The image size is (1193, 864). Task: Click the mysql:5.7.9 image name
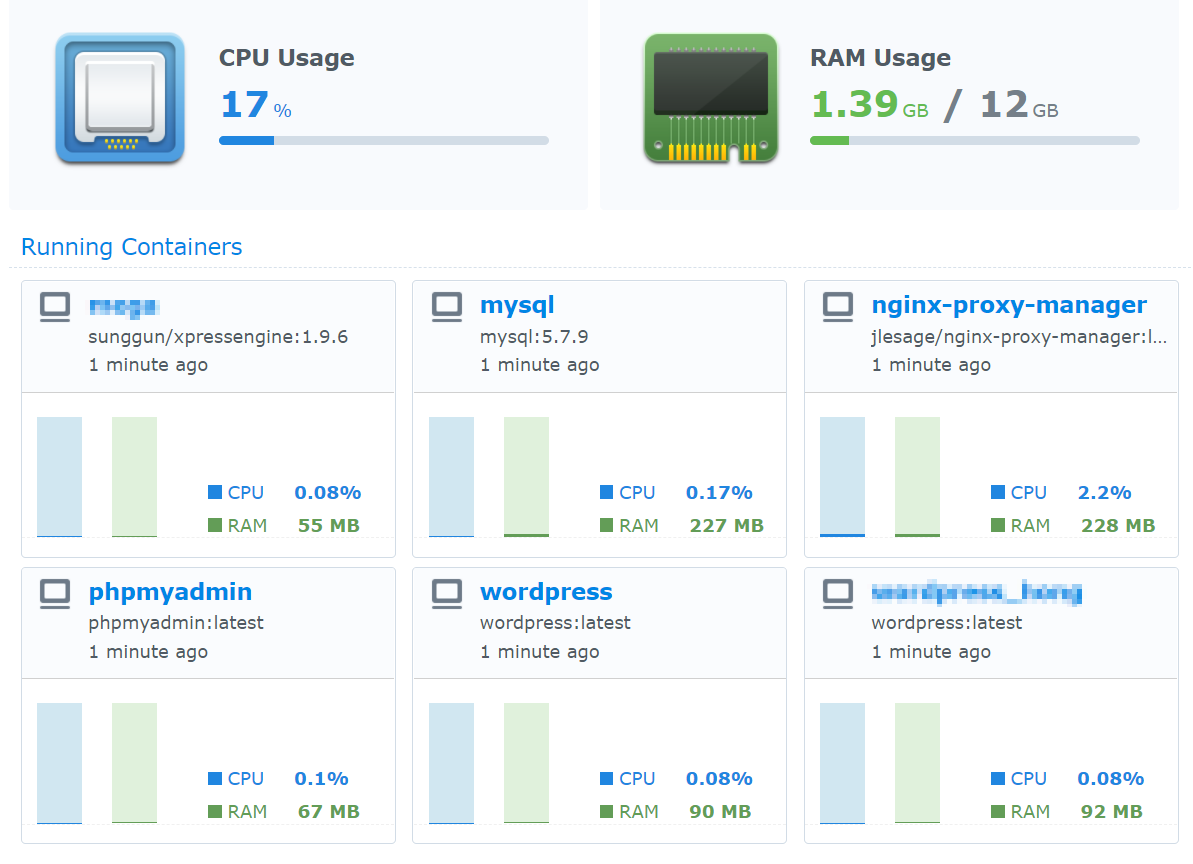pos(534,337)
